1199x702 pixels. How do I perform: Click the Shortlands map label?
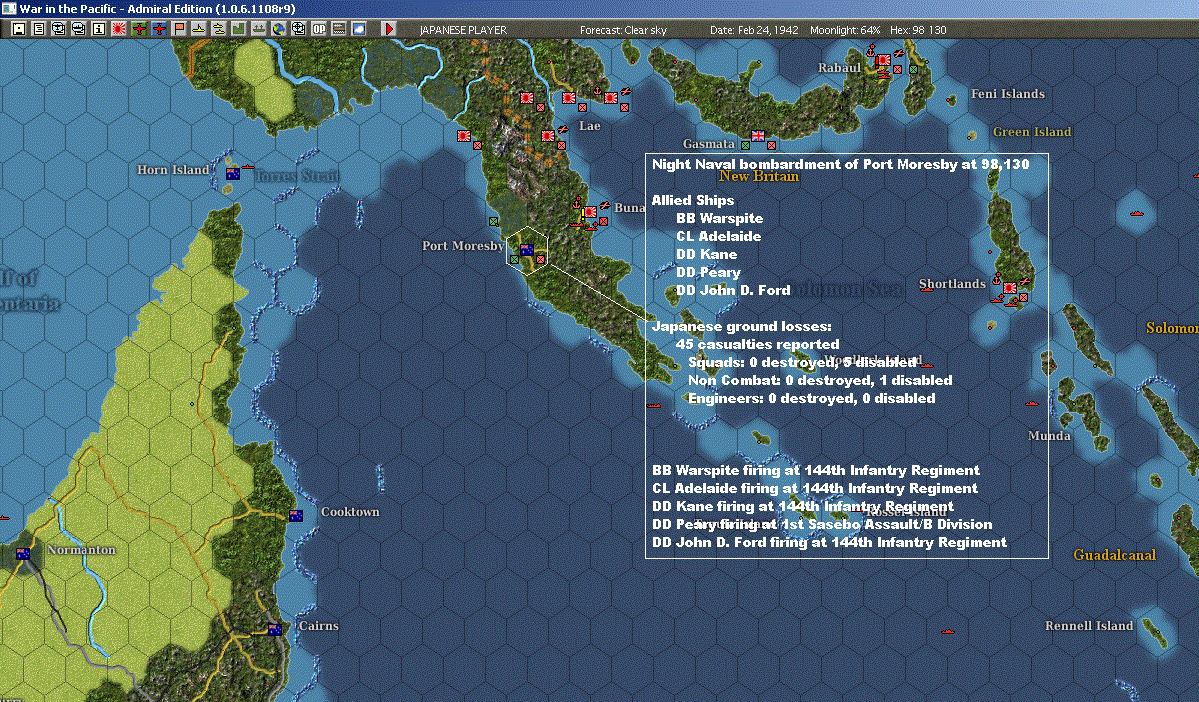[x=952, y=284]
